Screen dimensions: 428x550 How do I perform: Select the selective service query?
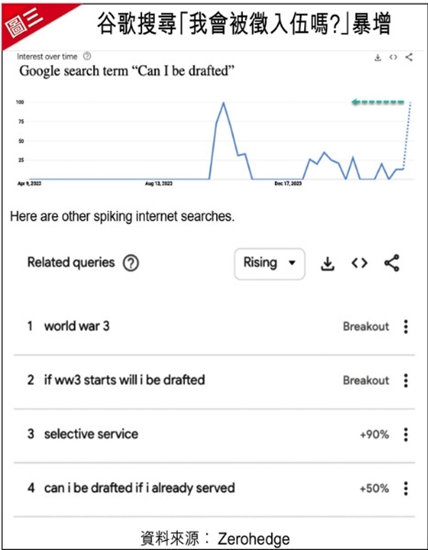[91, 434]
